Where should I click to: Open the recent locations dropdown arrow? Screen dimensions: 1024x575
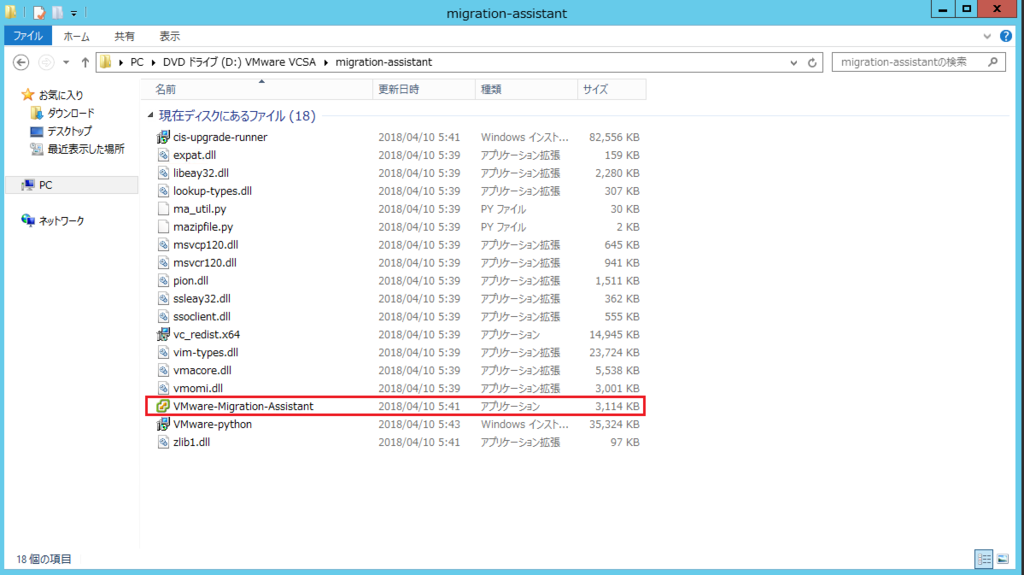tap(66, 62)
